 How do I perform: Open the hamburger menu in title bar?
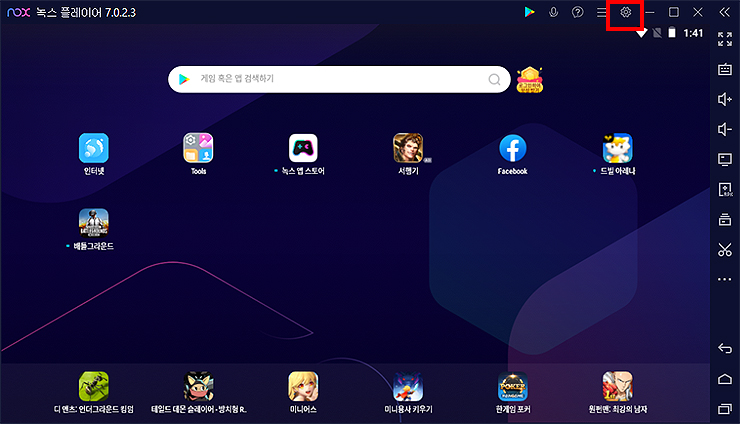(601, 12)
